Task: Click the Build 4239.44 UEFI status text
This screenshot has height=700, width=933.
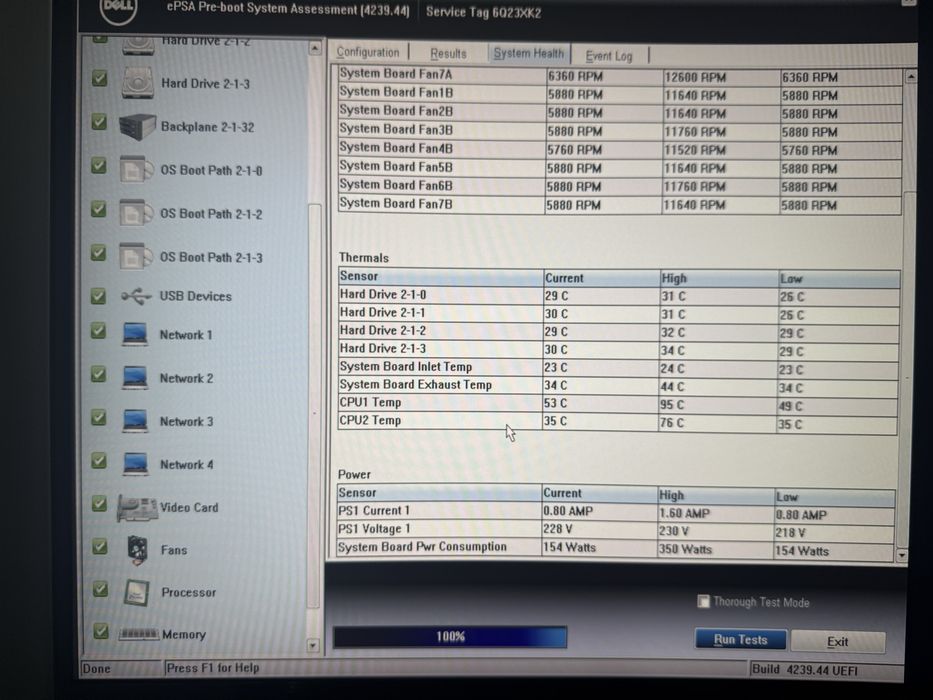Action: click(x=805, y=670)
